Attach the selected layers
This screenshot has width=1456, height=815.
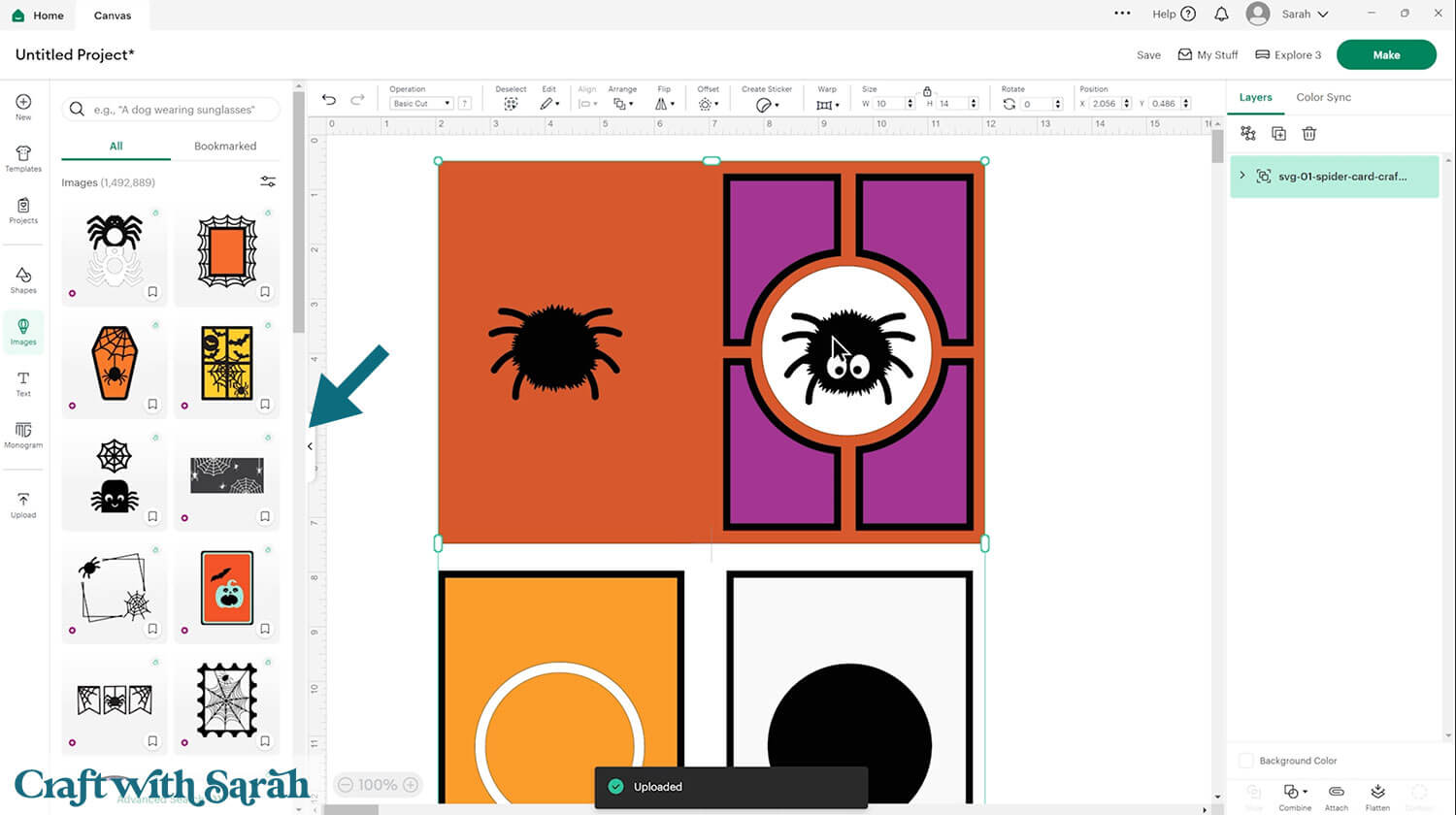click(x=1336, y=796)
